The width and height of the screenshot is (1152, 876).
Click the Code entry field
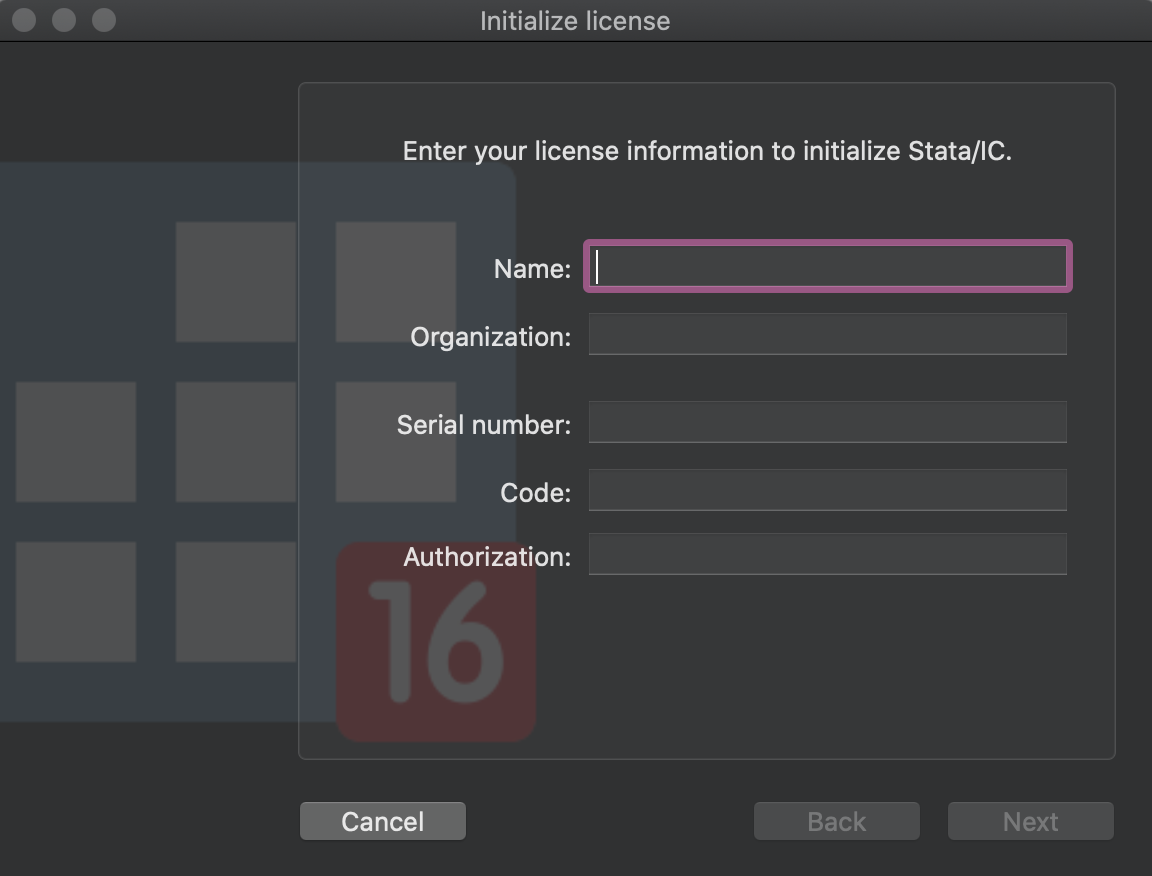click(827, 490)
